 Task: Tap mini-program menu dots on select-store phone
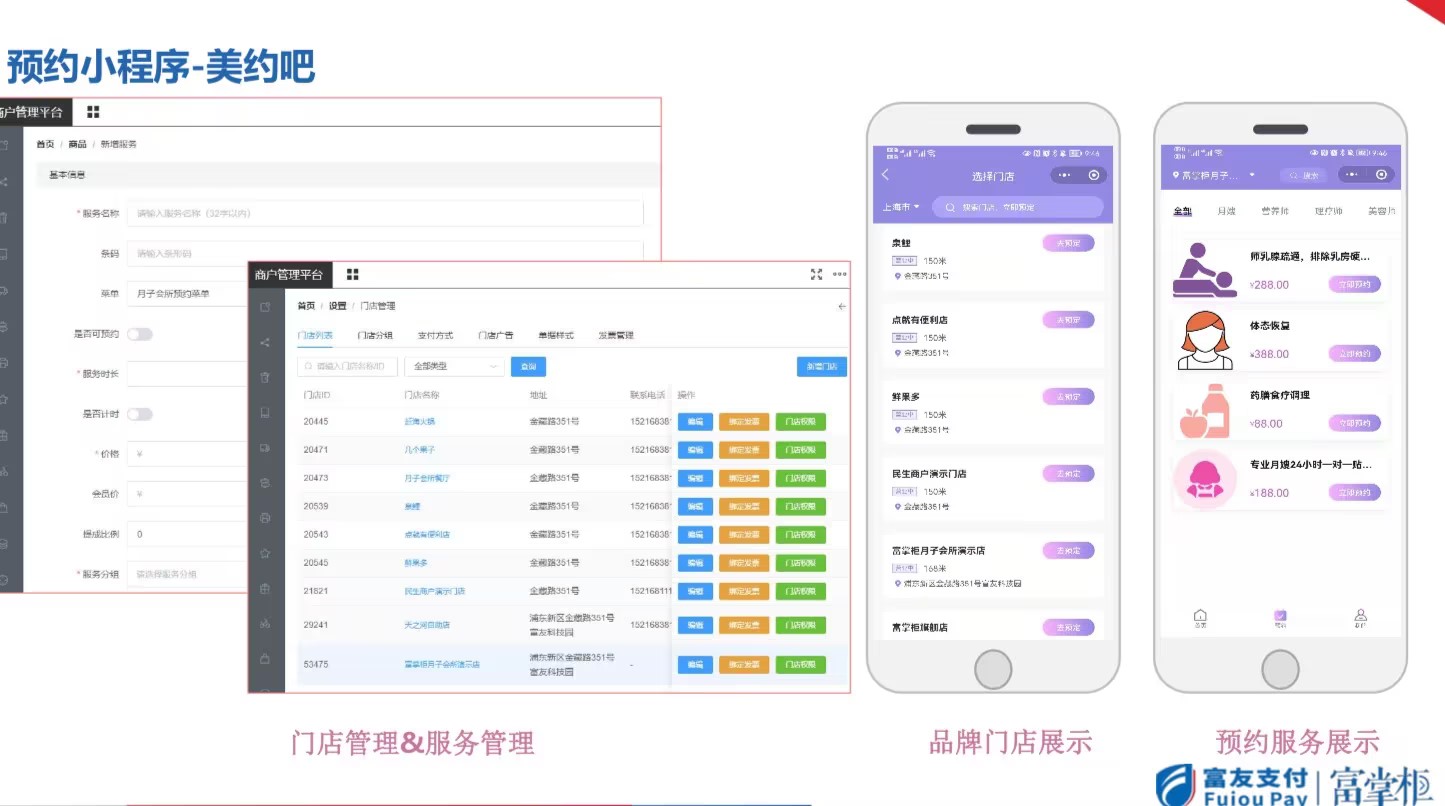[1064, 175]
